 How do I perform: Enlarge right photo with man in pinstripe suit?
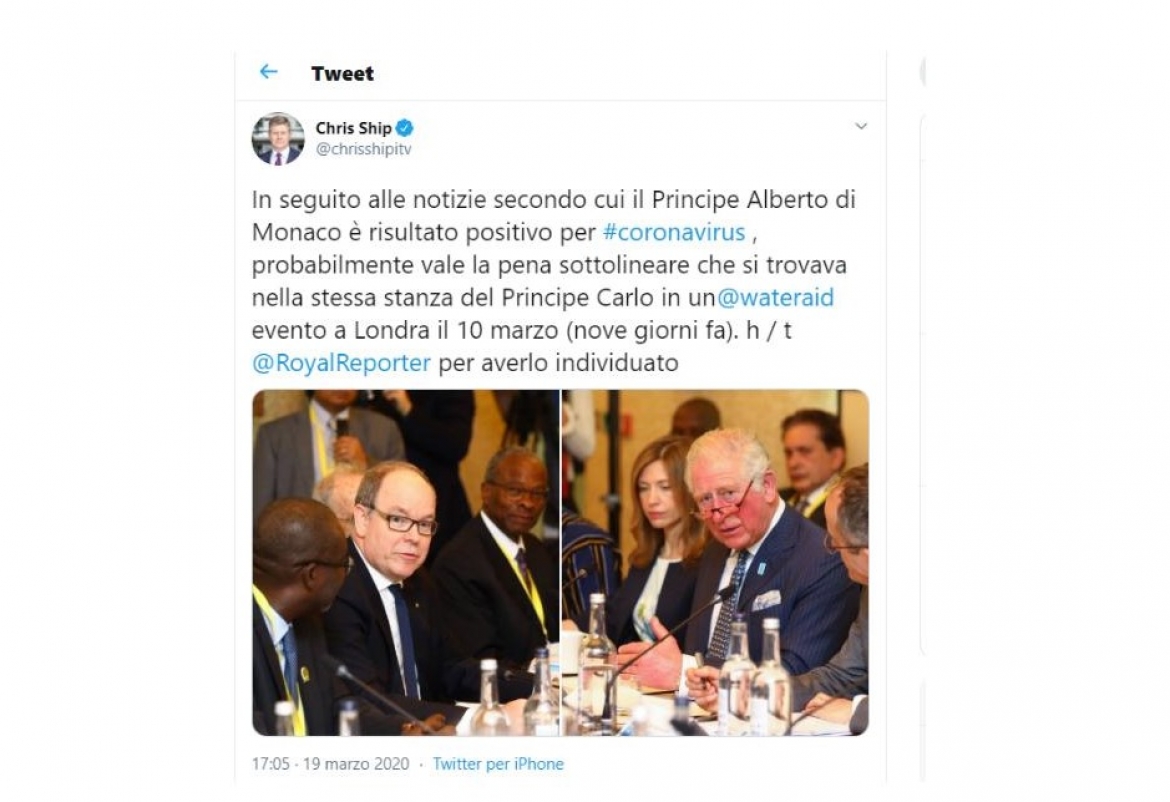click(x=716, y=563)
